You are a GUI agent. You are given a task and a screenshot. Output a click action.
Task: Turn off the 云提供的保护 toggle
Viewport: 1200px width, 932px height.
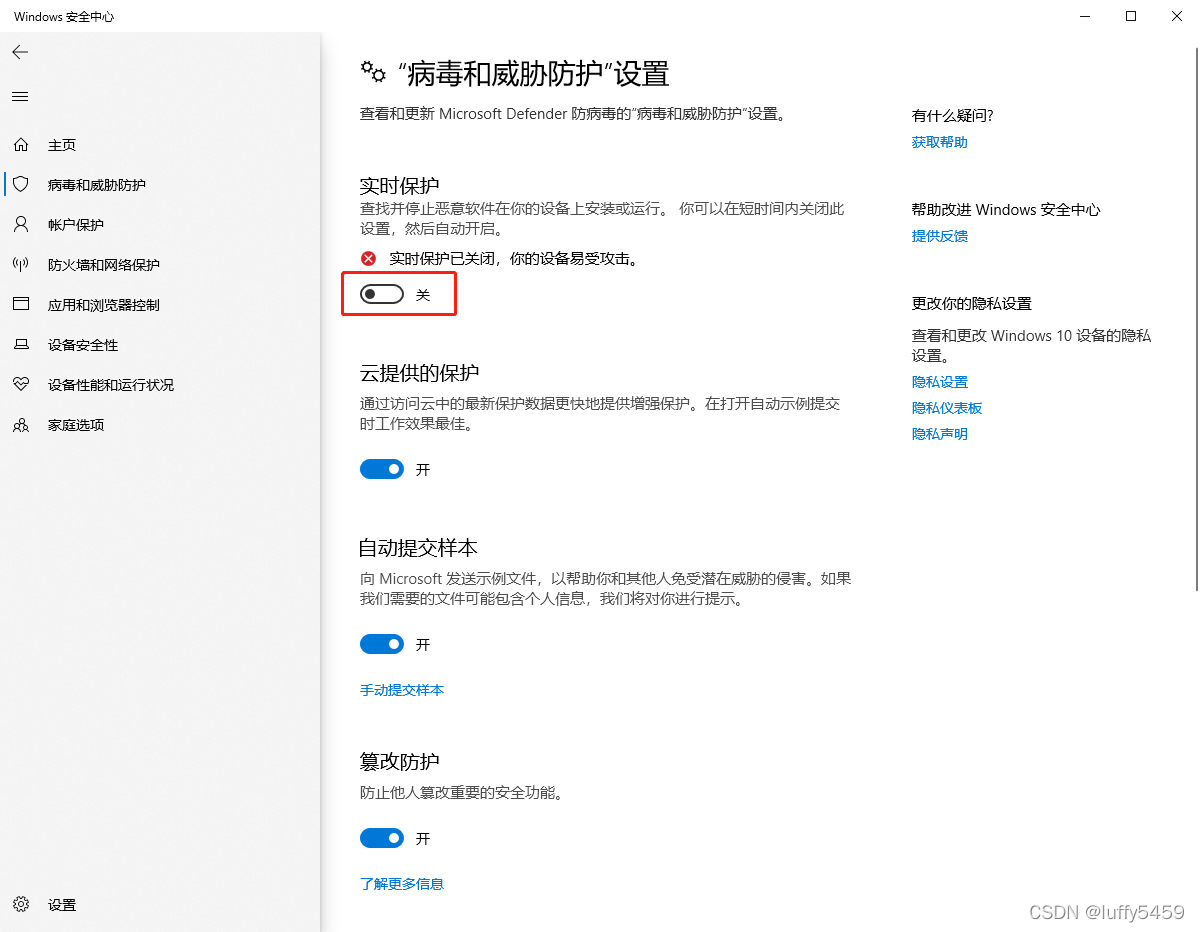pos(382,469)
